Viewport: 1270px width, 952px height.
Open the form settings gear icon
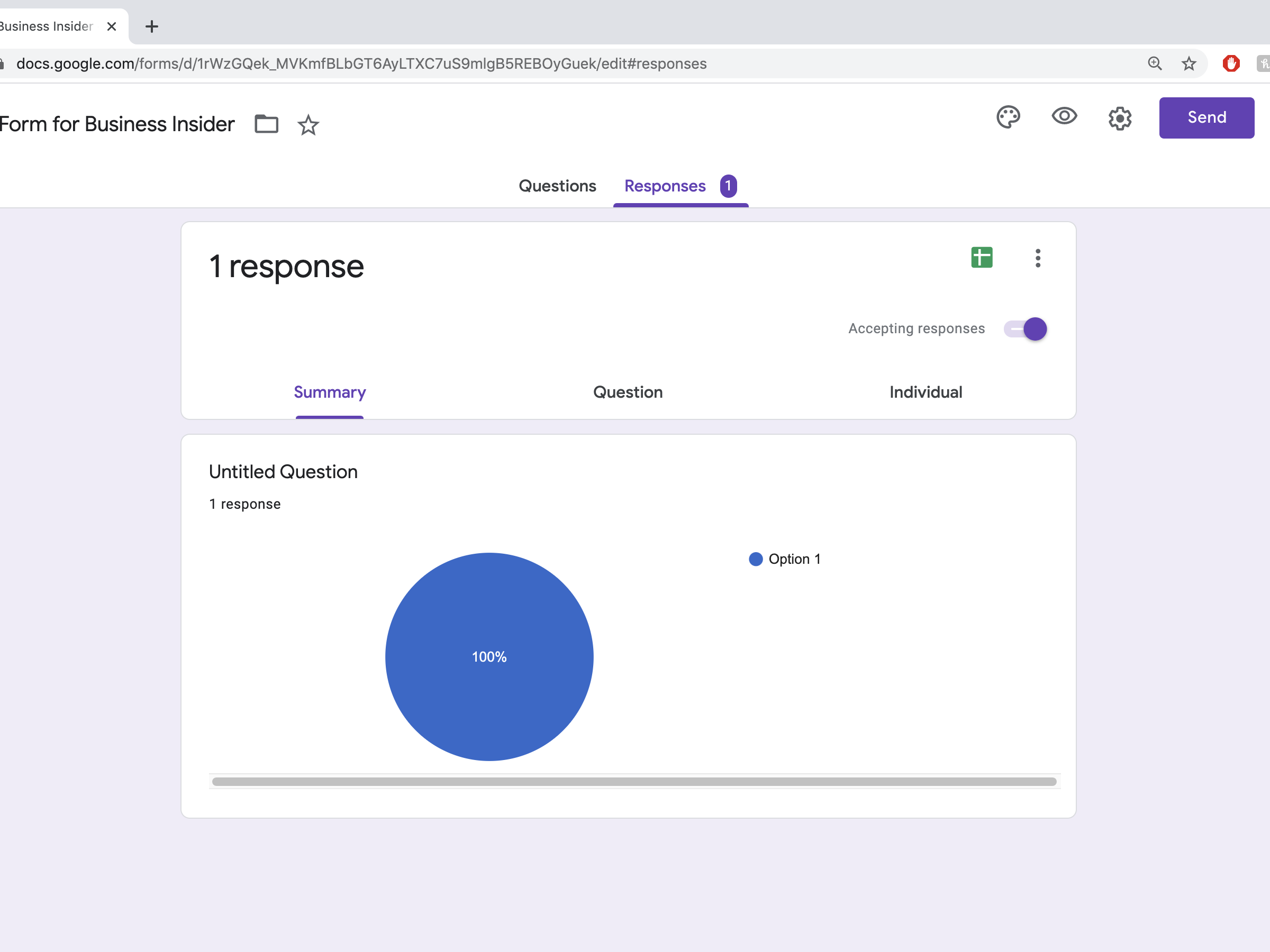(1119, 118)
